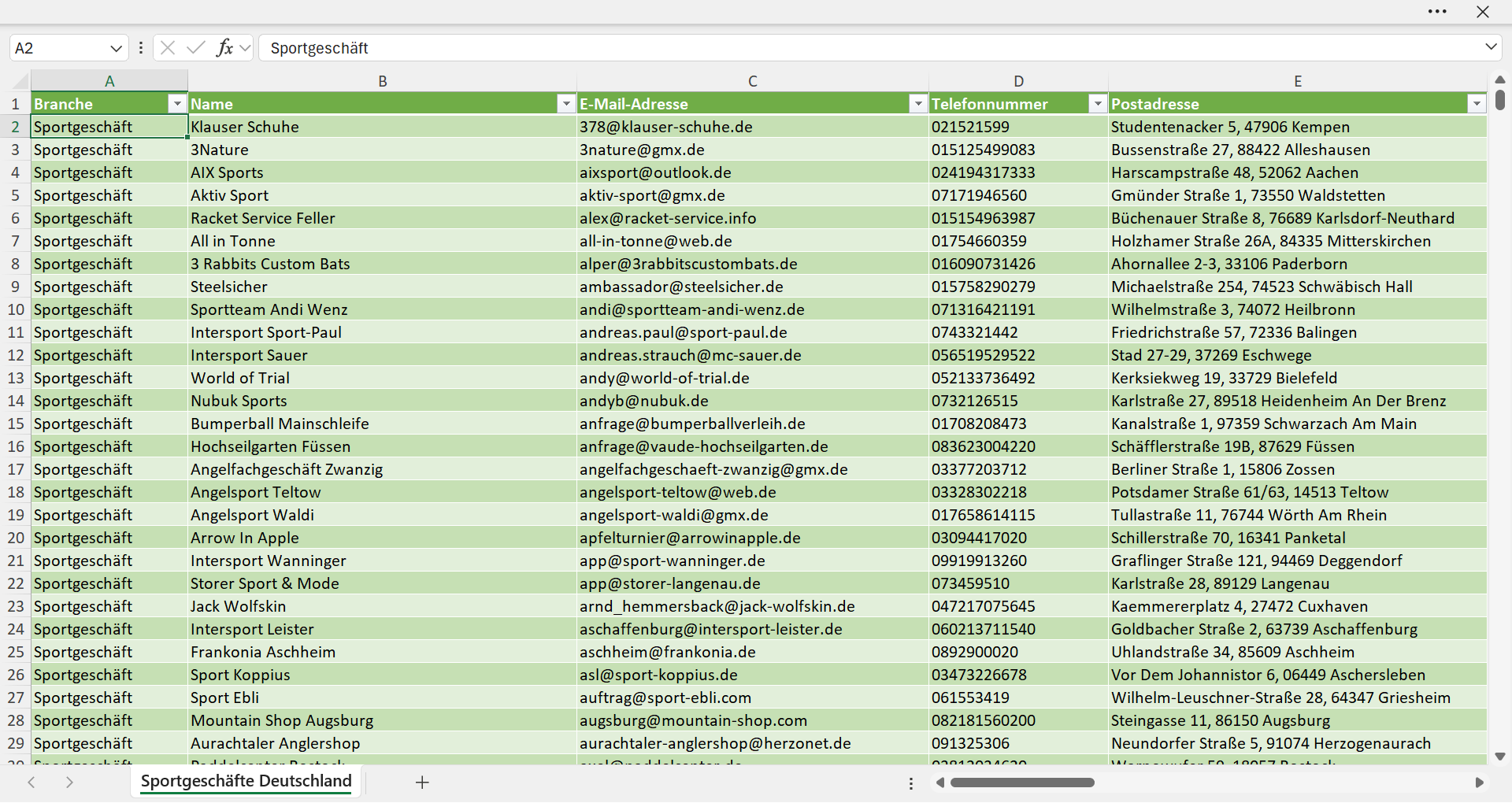Cancel the formula entry with X icon
Image resolution: width=1512 pixels, height=803 pixels.
[168, 48]
